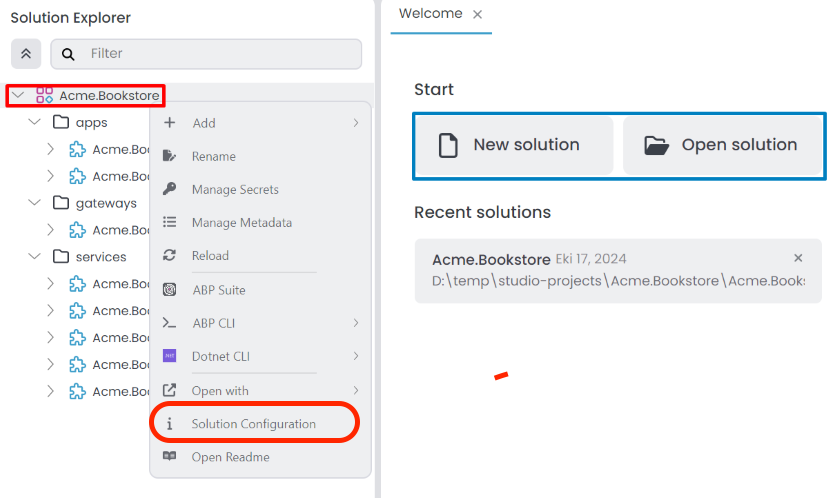This screenshot has width=830, height=498.
Task: Click the New solution button
Action: (x=514, y=146)
